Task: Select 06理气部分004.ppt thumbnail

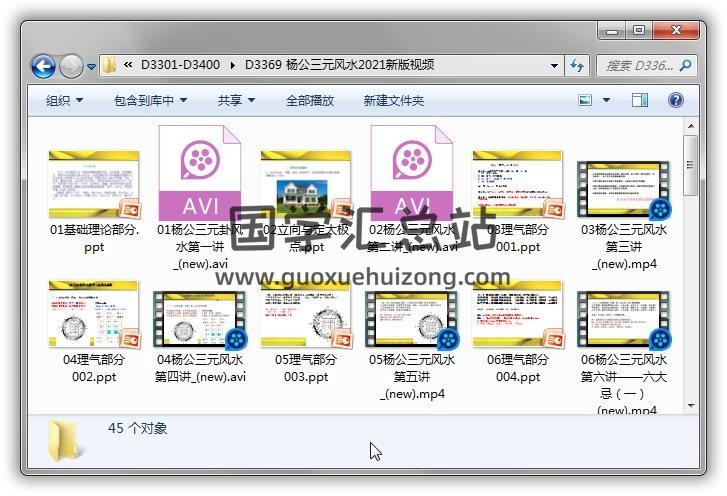Action: coord(517,314)
